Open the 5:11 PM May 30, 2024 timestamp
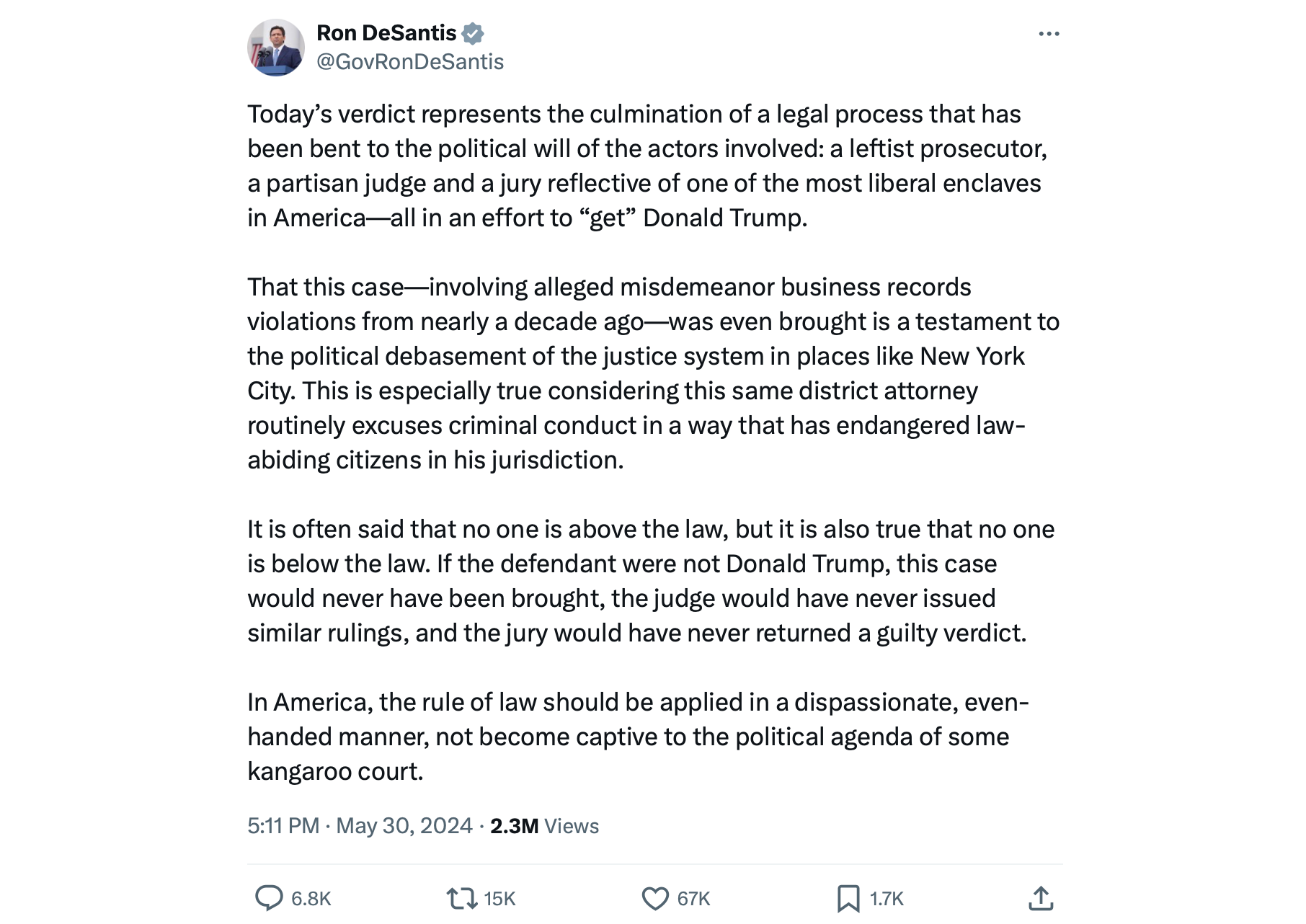 tap(360, 826)
